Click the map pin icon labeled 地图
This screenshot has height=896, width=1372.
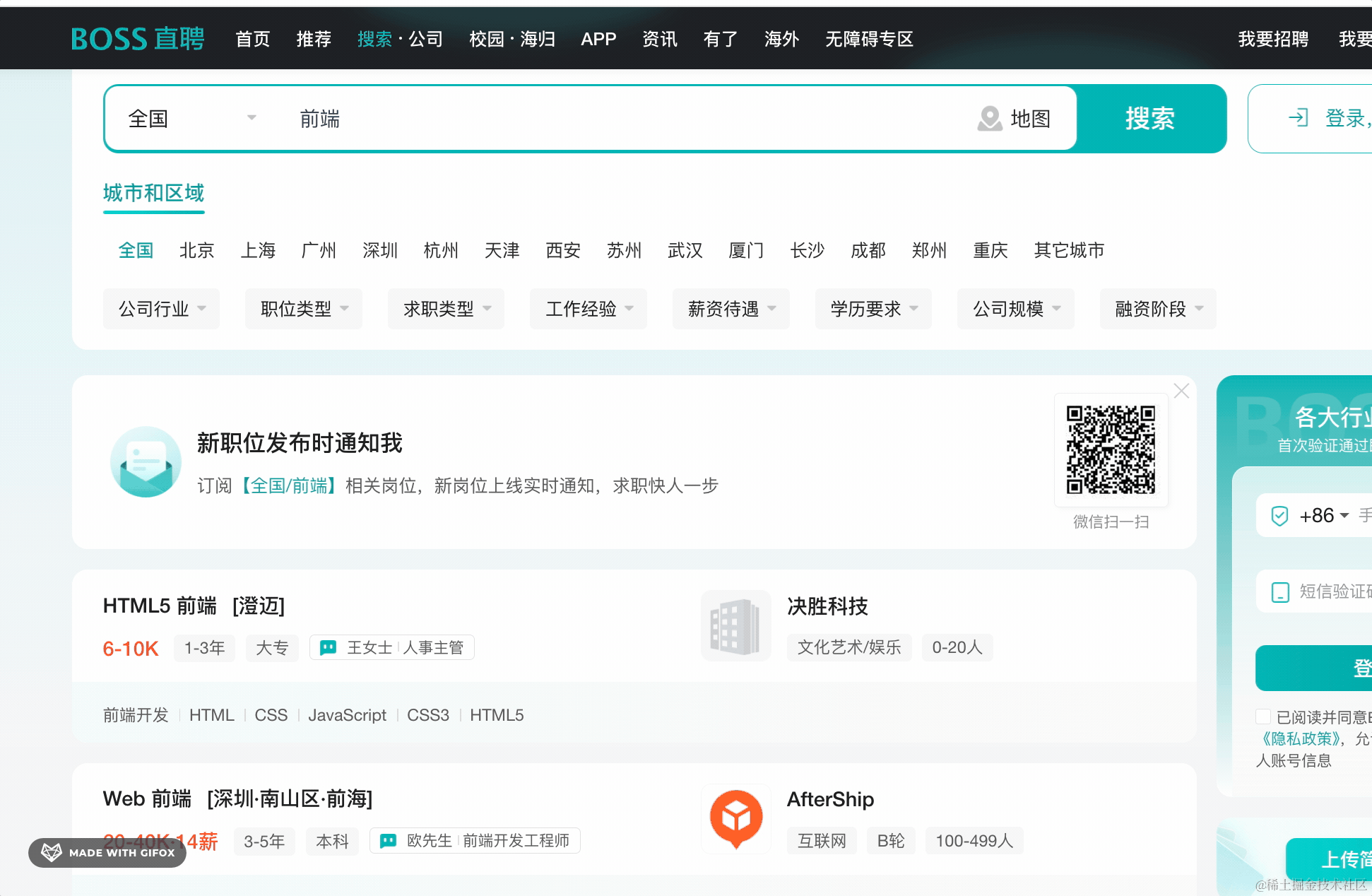coord(989,119)
